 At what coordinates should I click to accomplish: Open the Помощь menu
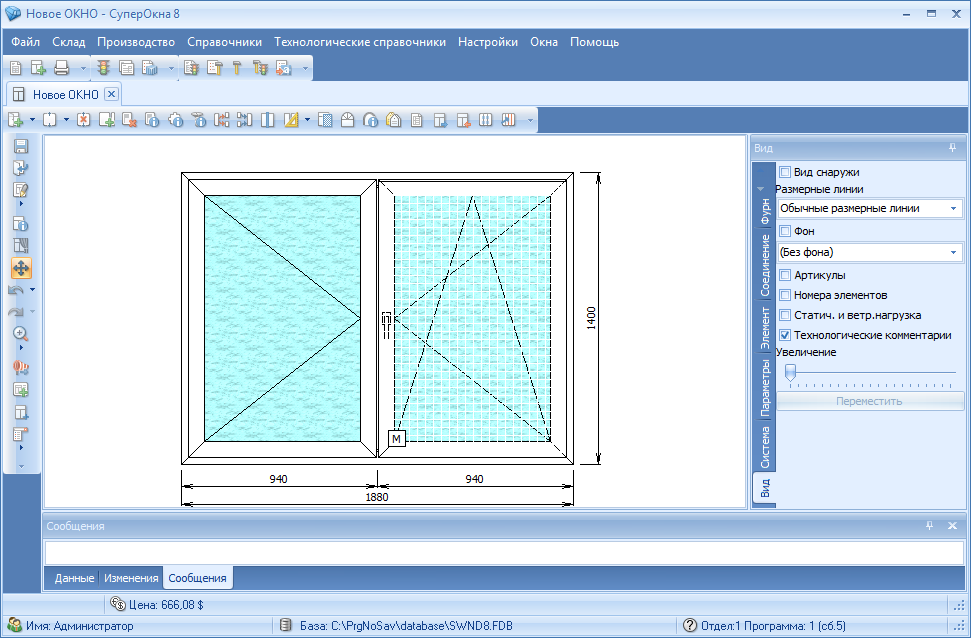point(594,42)
